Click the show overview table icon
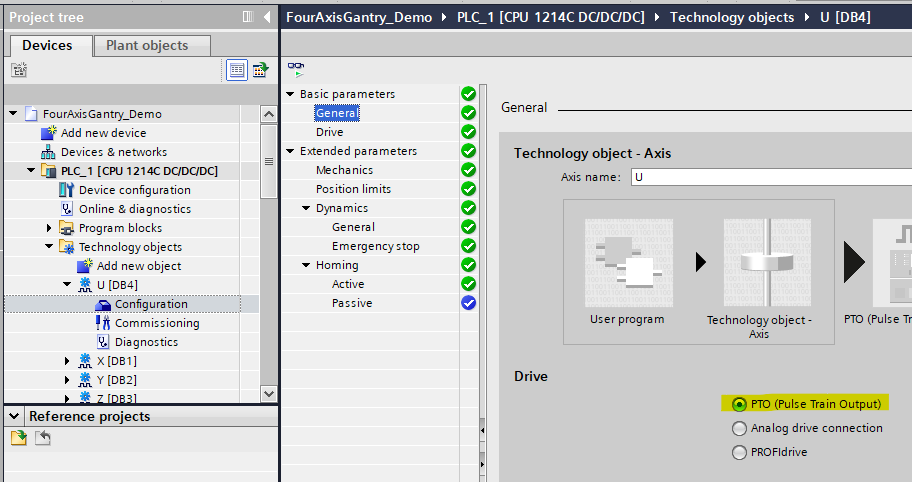Viewport: 912px width, 482px height. click(x=237, y=70)
